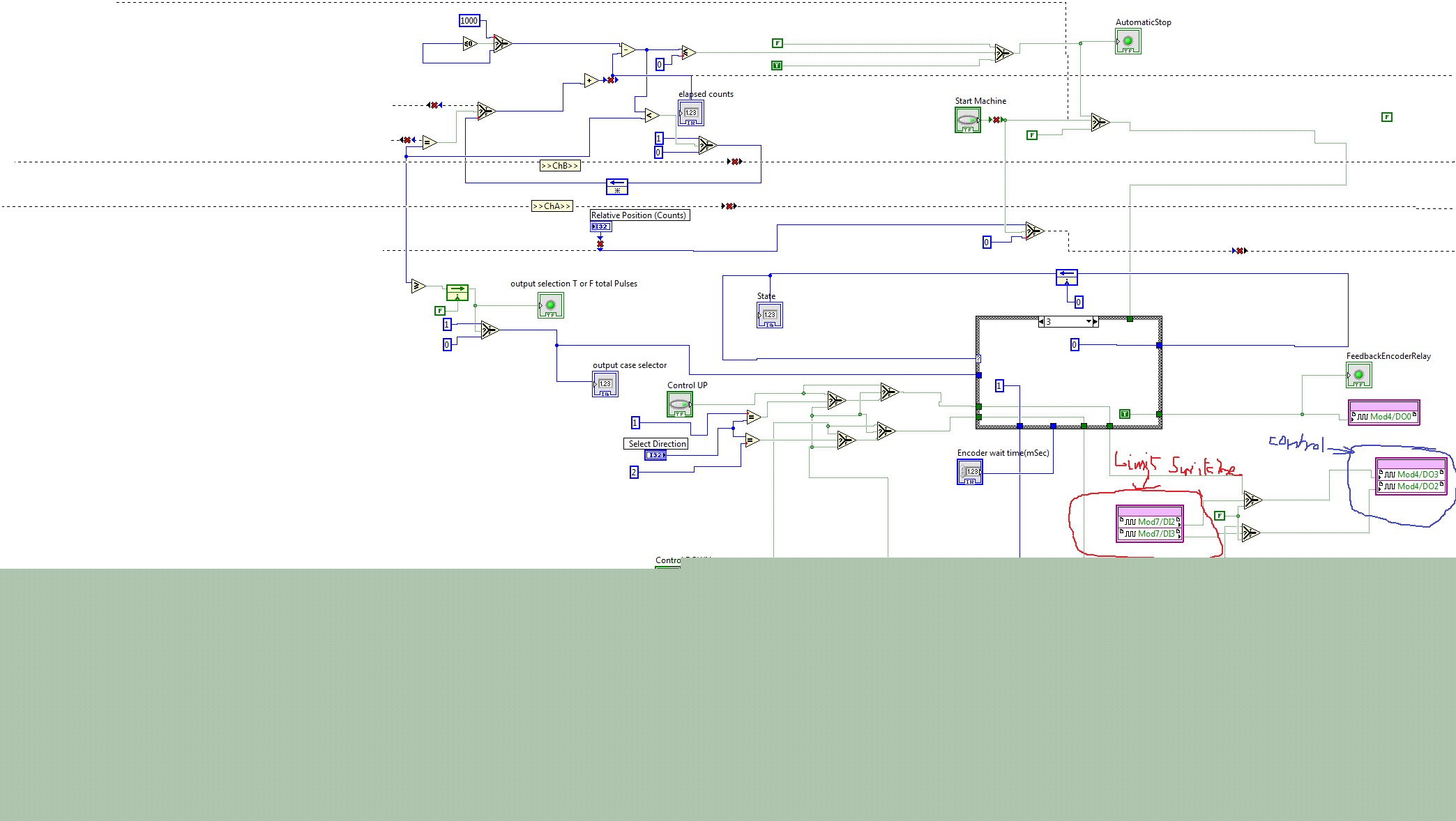This screenshot has width=1456, height=821.
Task: Click the Encoder wait time(mSec) control terminal
Action: [970, 472]
